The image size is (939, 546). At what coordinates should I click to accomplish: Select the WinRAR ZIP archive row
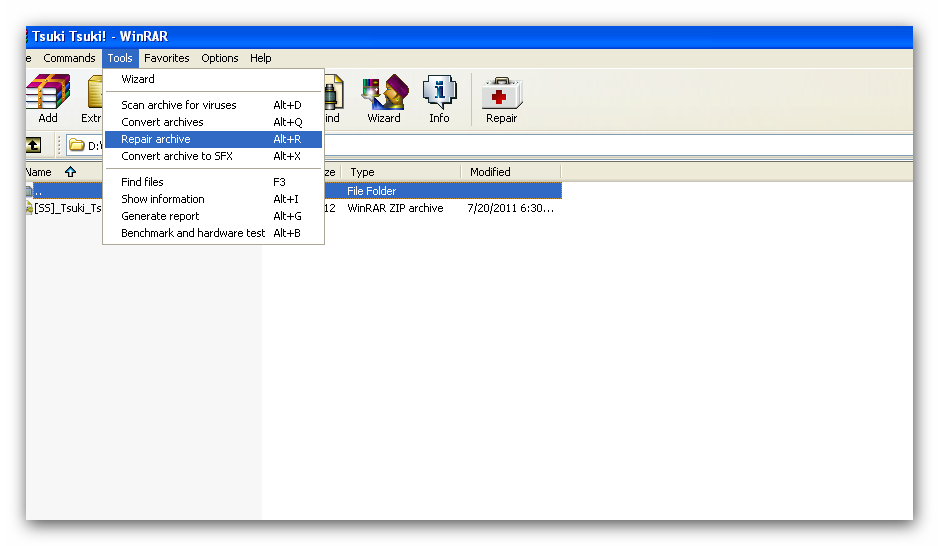(x=294, y=208)
